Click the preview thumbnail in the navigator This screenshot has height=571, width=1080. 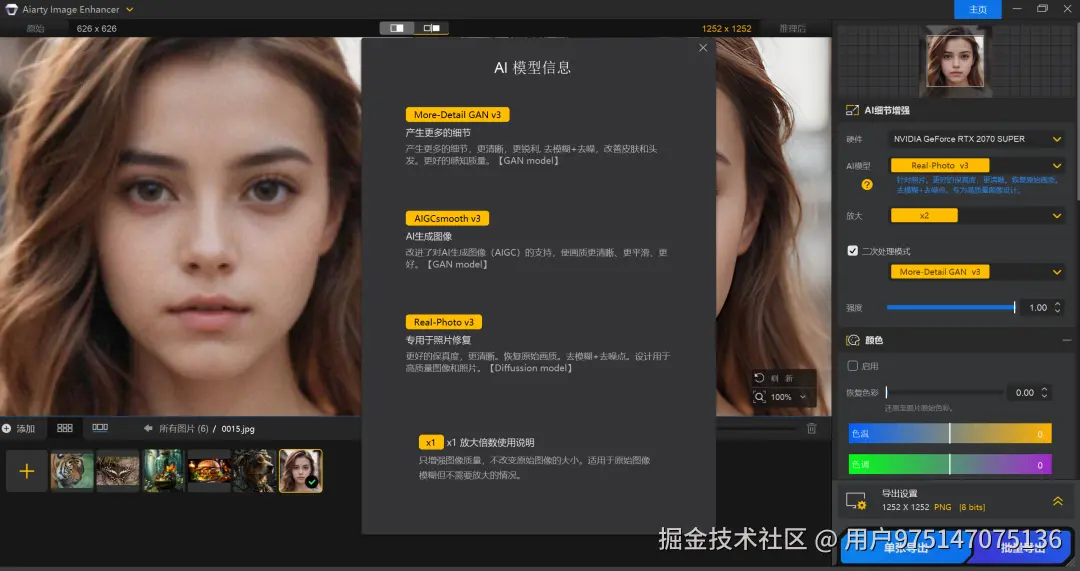[955, 61]
